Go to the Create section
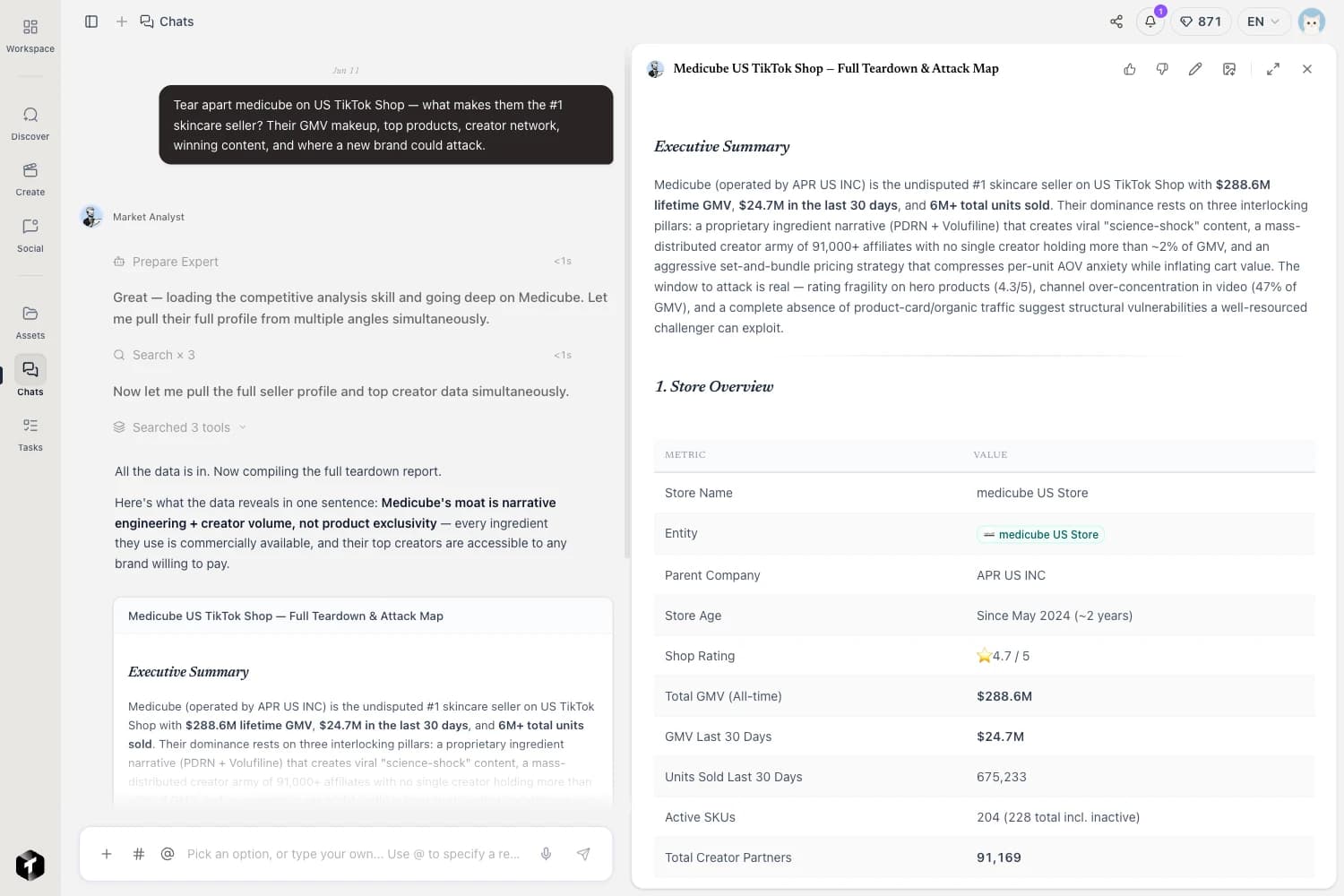1344x896 pixels. 30,179
